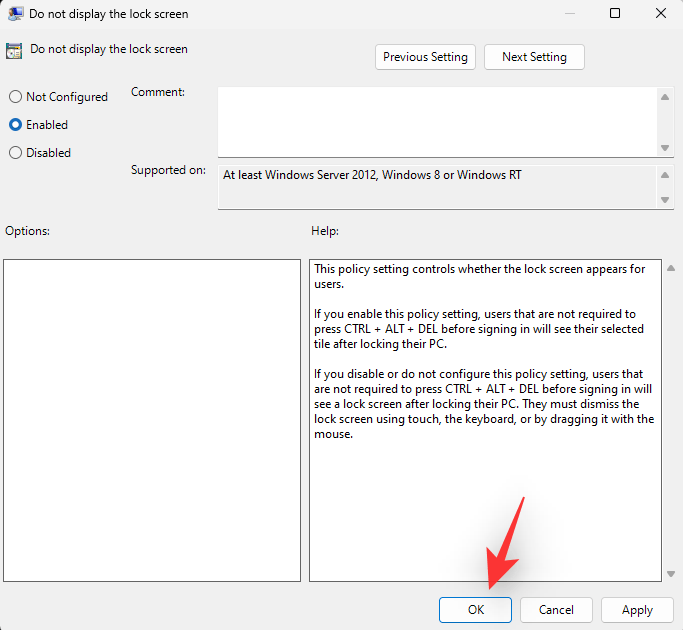
Task: Apply the policy setting
Action: [x=637, y=610]
